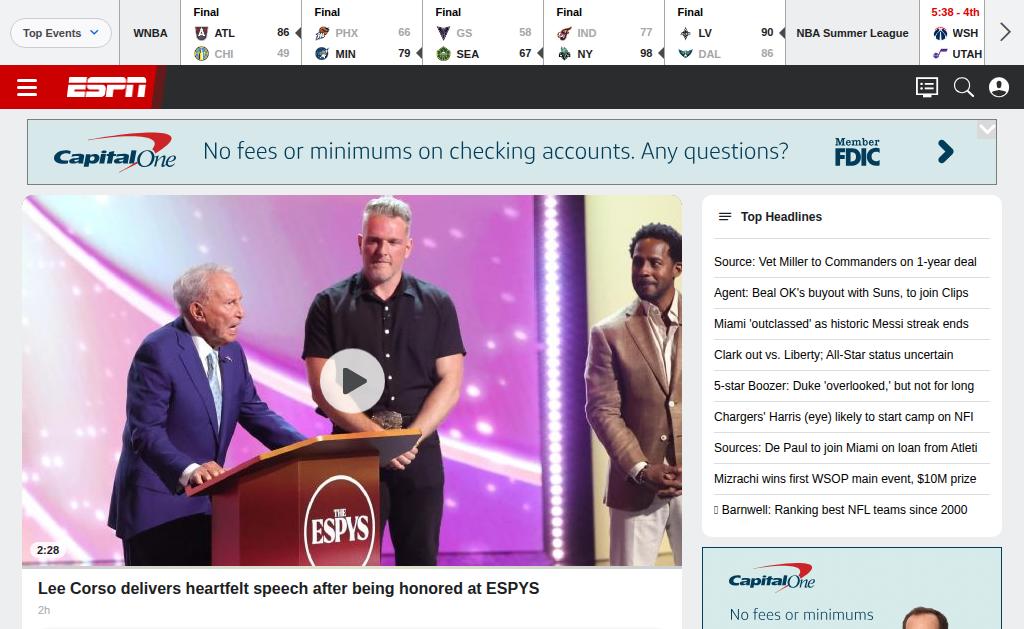Click the New York Liberty logo
Screen dimensions: 1024x629
click(x=564, y=54)
